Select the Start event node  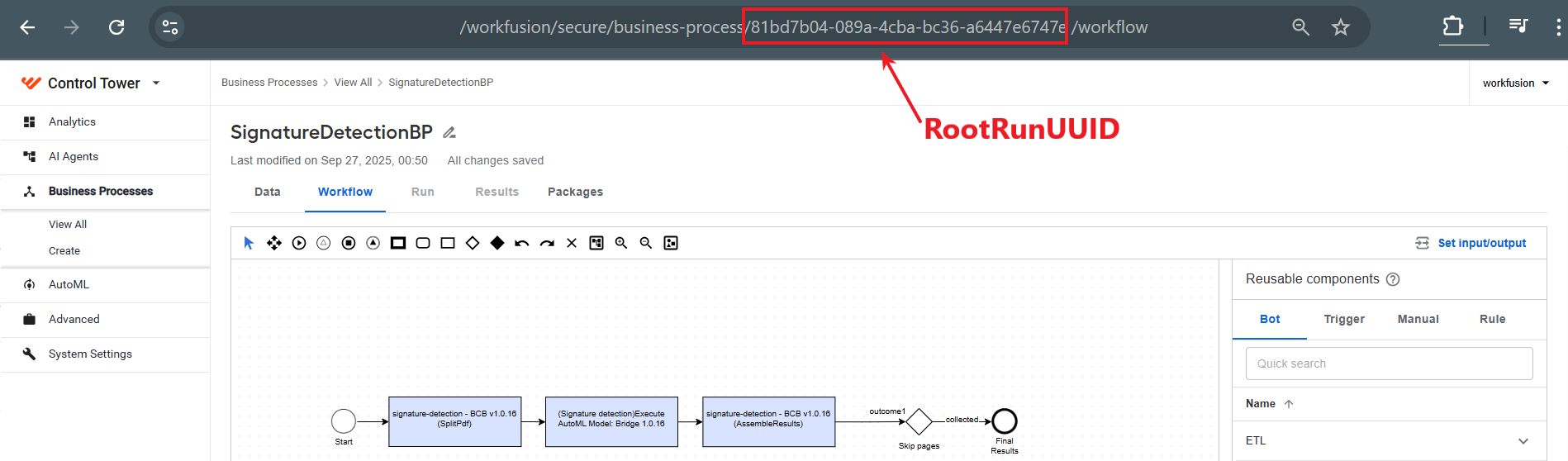pos(344,421)
